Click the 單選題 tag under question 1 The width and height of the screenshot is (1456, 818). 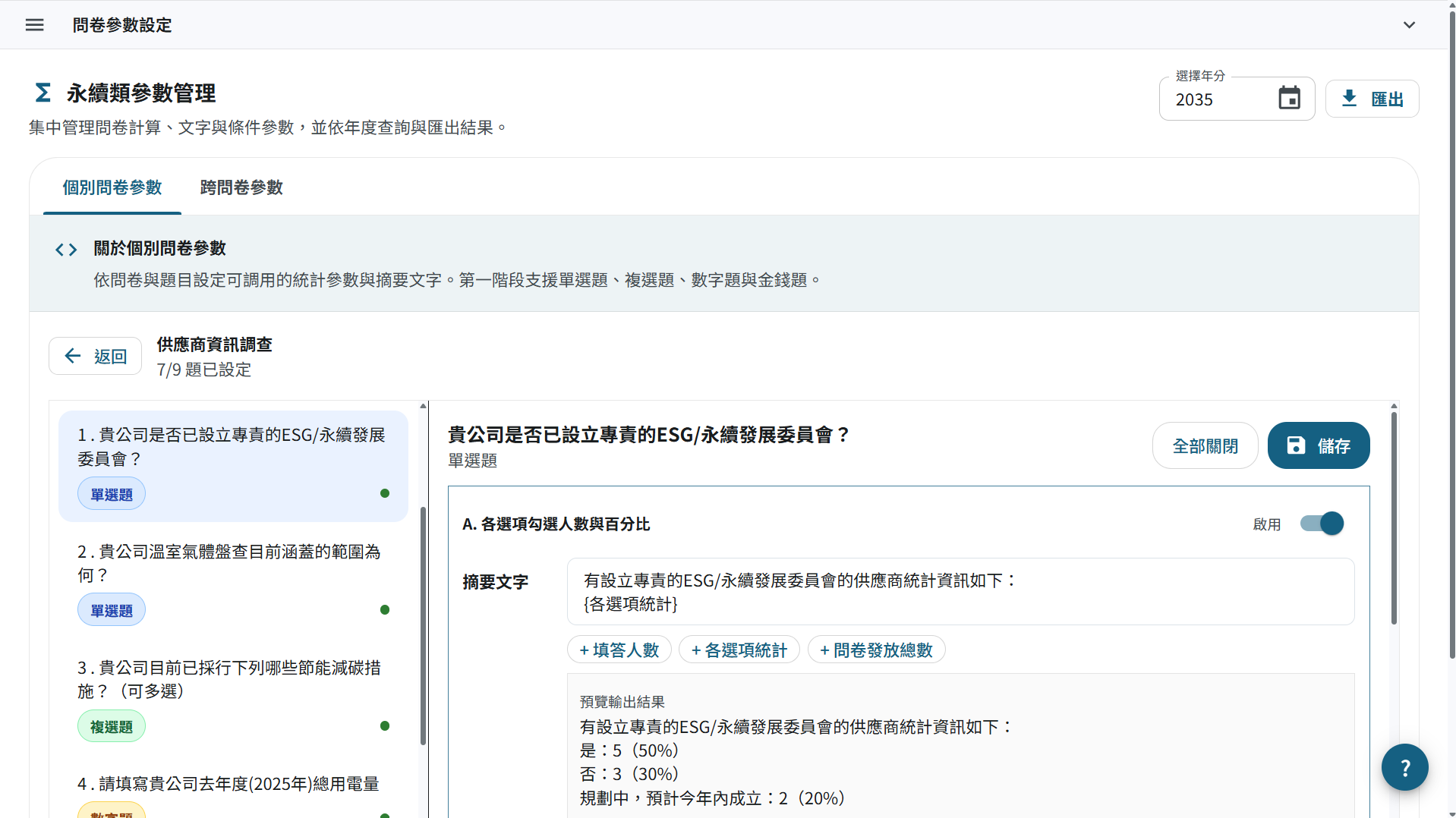click(x=112, y=494)
